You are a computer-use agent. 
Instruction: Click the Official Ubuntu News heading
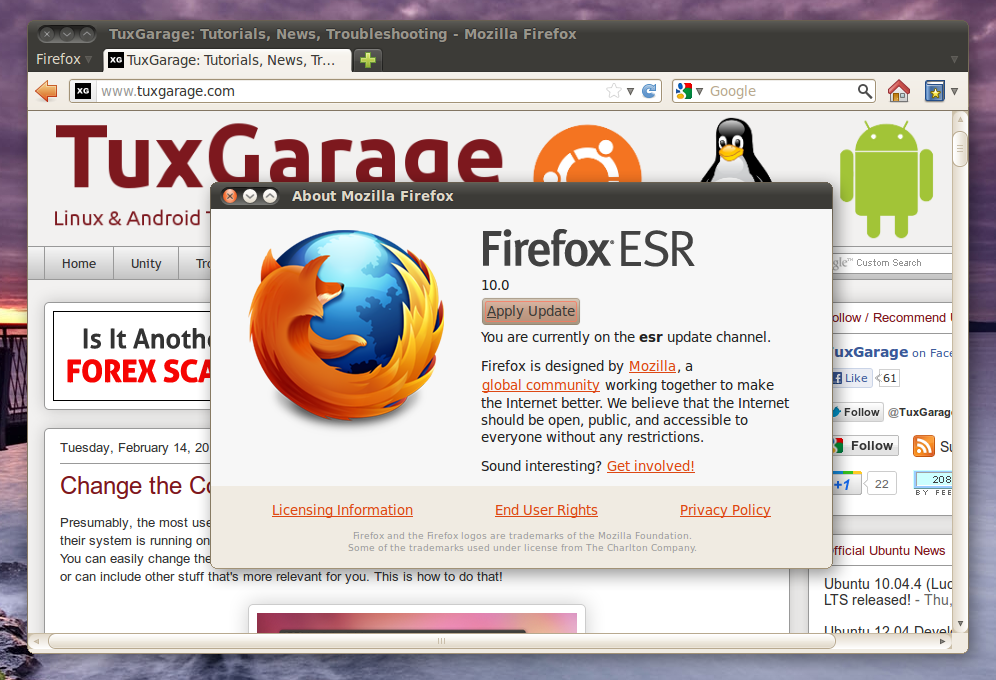pyautogui.click(x=889, y=550)
